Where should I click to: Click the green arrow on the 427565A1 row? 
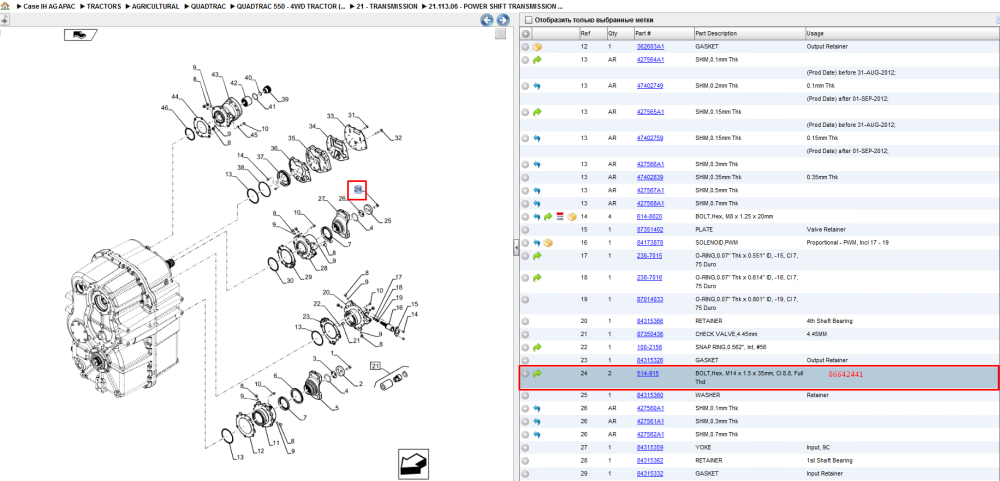[537, 112]
